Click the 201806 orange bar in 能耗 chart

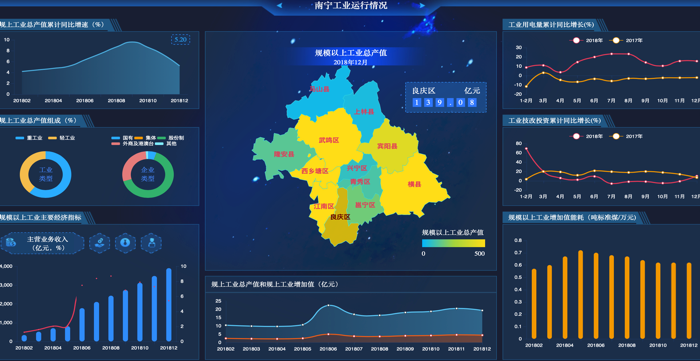(x=596, y=296)
